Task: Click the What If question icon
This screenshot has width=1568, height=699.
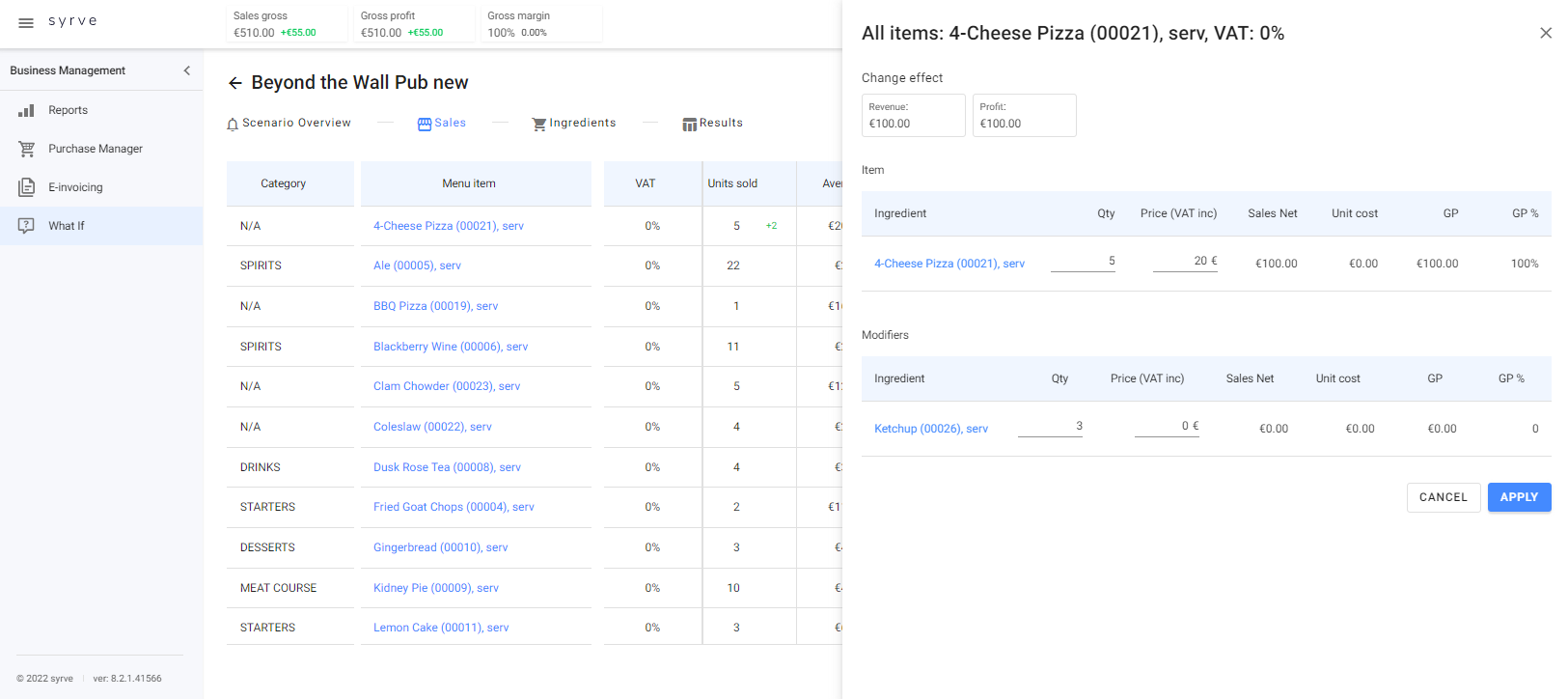Action: tap(26, 226)
